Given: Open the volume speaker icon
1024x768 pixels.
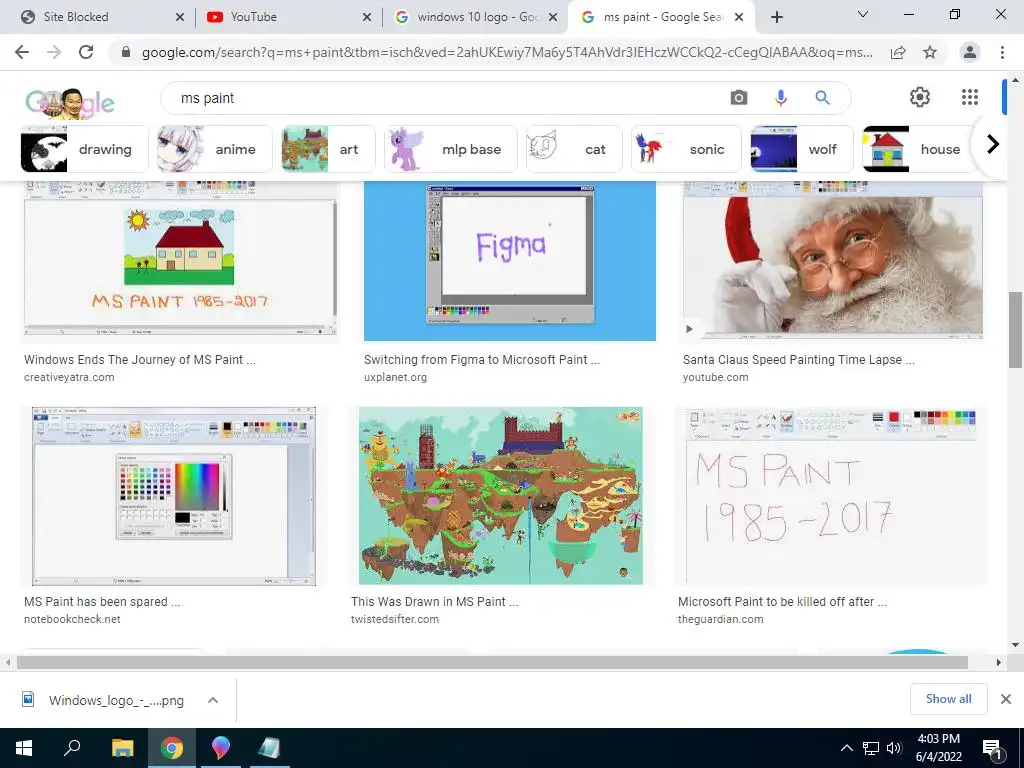Looking at the screenshot, I should click(894, 748).
